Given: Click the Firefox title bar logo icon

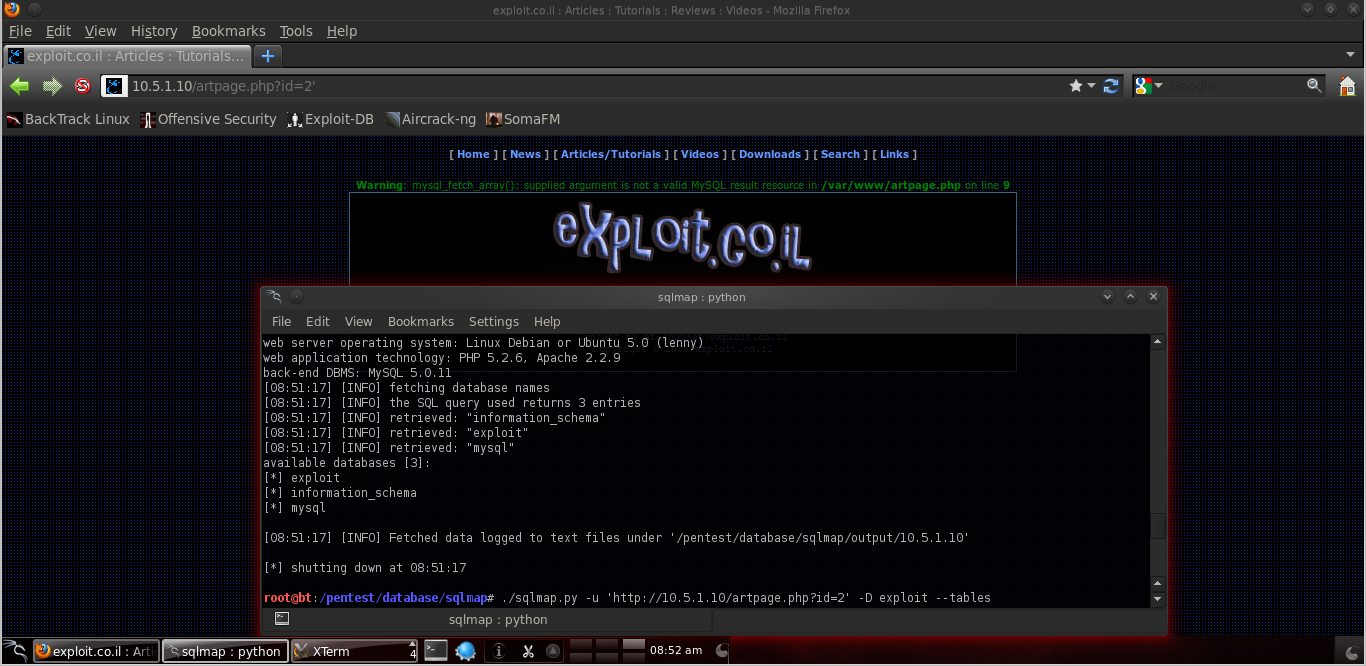Looking at the screenshot, I should [x=11, y=9].
